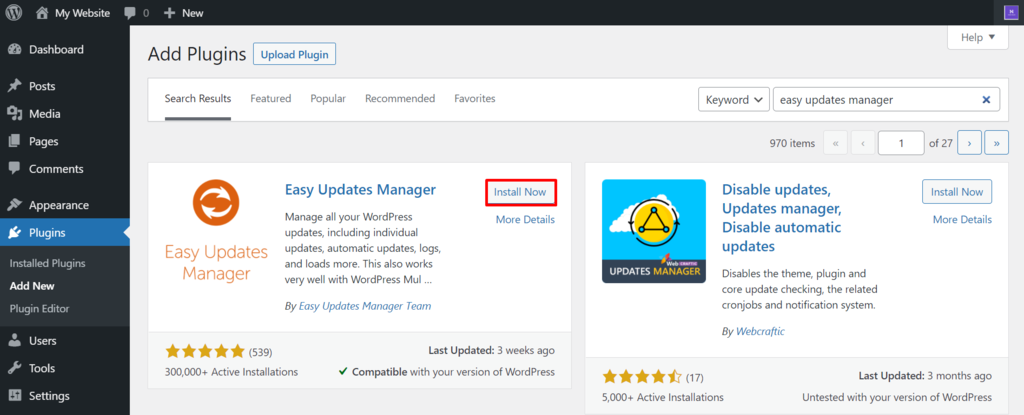Open the Dashboard menu item

[56, 49]
